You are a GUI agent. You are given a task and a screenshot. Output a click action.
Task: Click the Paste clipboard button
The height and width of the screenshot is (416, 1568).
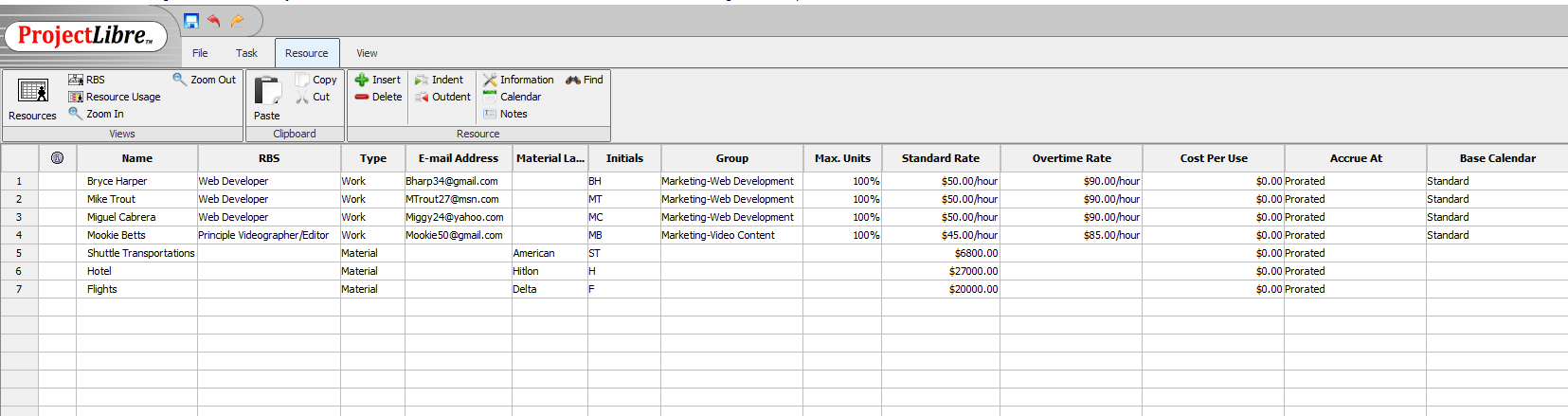[x=267, y=99]
